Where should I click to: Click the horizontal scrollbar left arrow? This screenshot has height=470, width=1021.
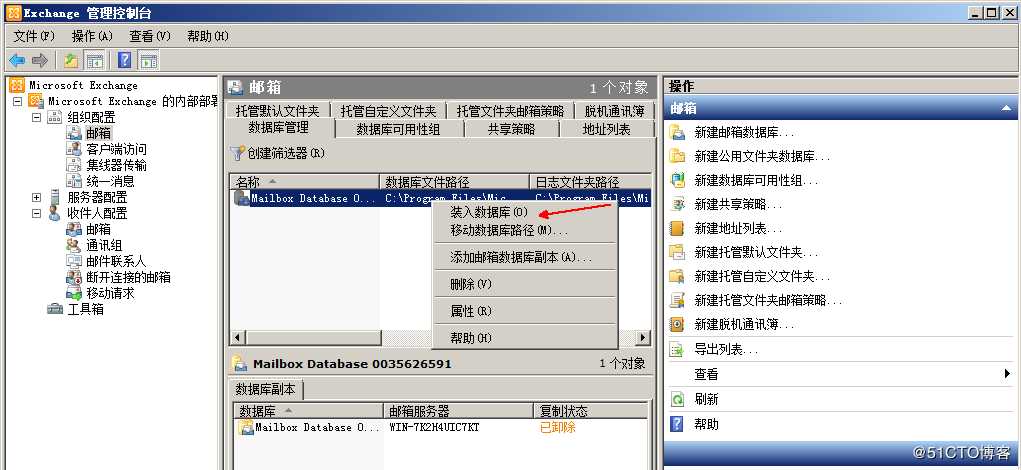(238, 338)
